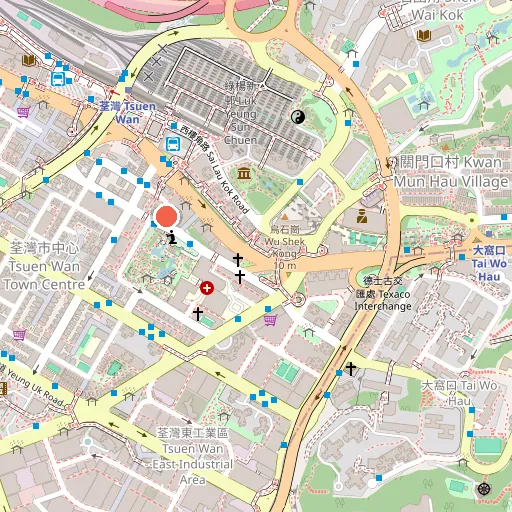The height and width of the screenshot is (512, 512).
Task: Click the yin-yang Taoist temple icon
Action: click(x=298, y=117)
